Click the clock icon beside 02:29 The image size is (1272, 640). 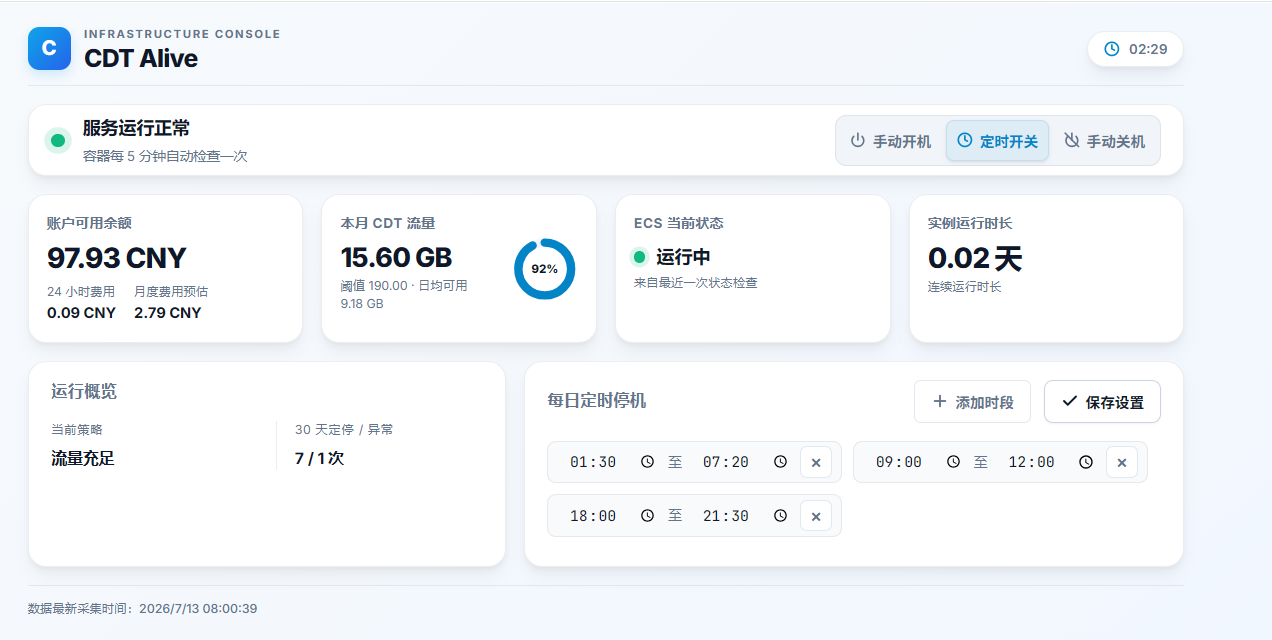click(1111, 49)
